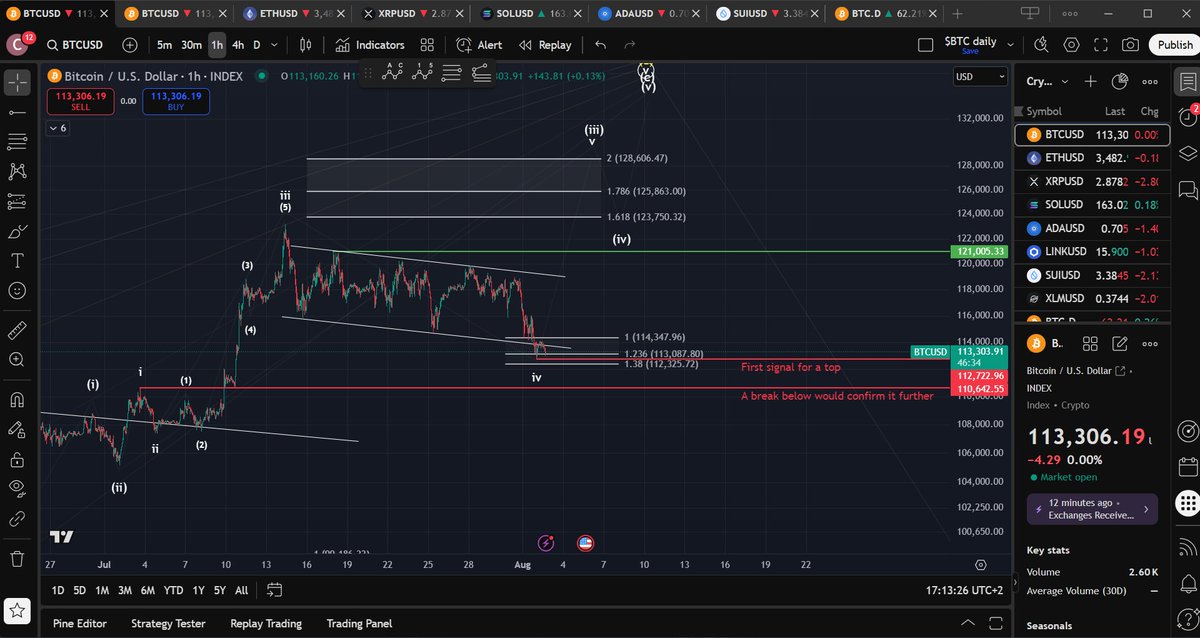Switch to the XRPUSD browser tab
This screenshot has width=1200, height=638.
point(410,14)
